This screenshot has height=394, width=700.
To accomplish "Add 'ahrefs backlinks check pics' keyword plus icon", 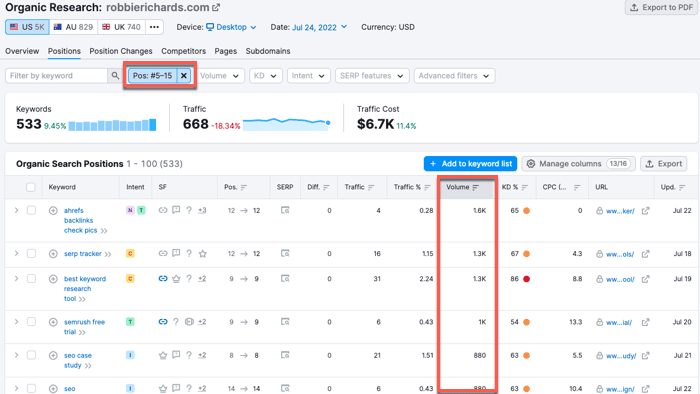I will tap(53, 211).
